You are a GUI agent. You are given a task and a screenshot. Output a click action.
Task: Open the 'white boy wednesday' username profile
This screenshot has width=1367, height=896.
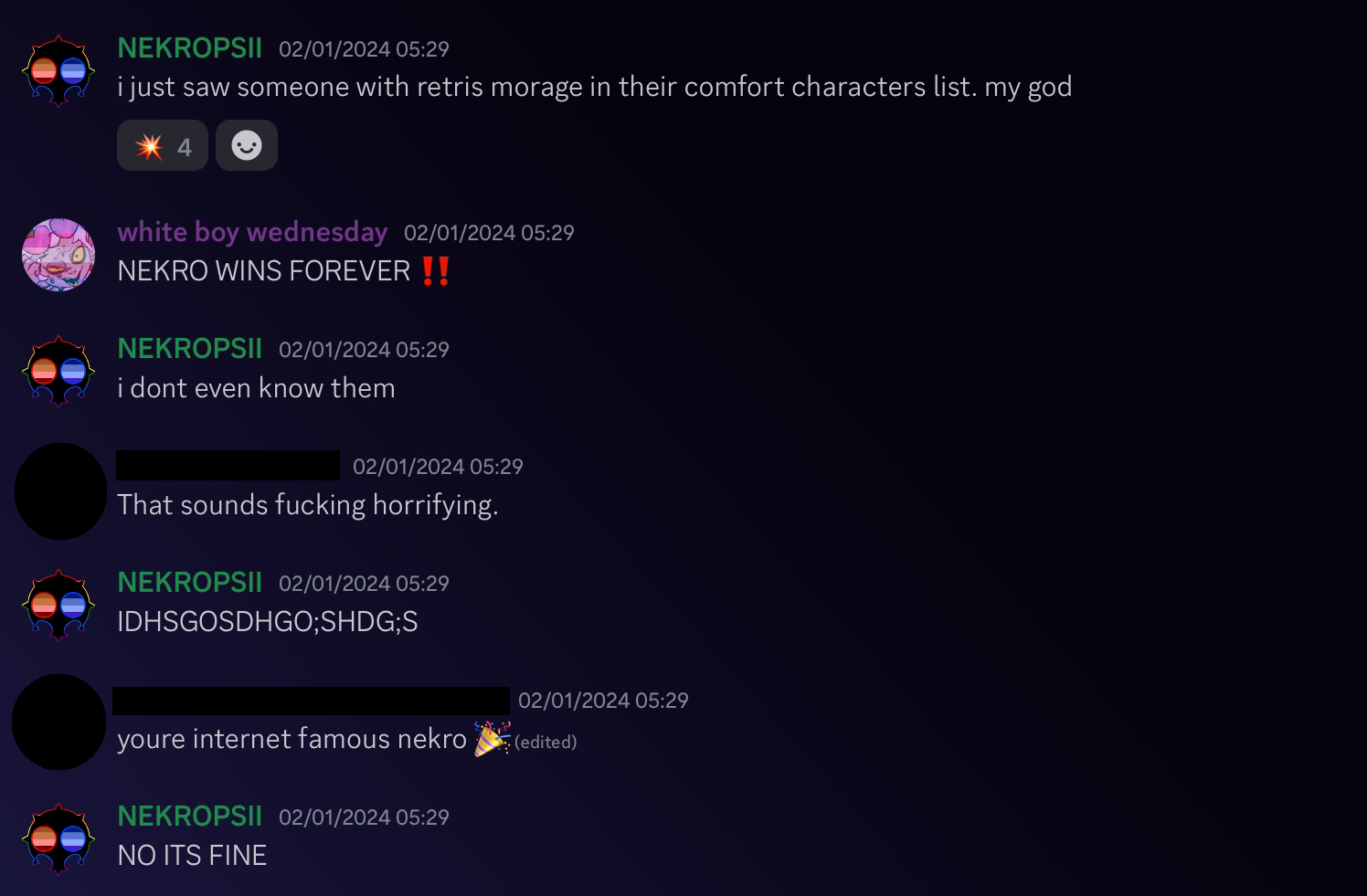252,232
